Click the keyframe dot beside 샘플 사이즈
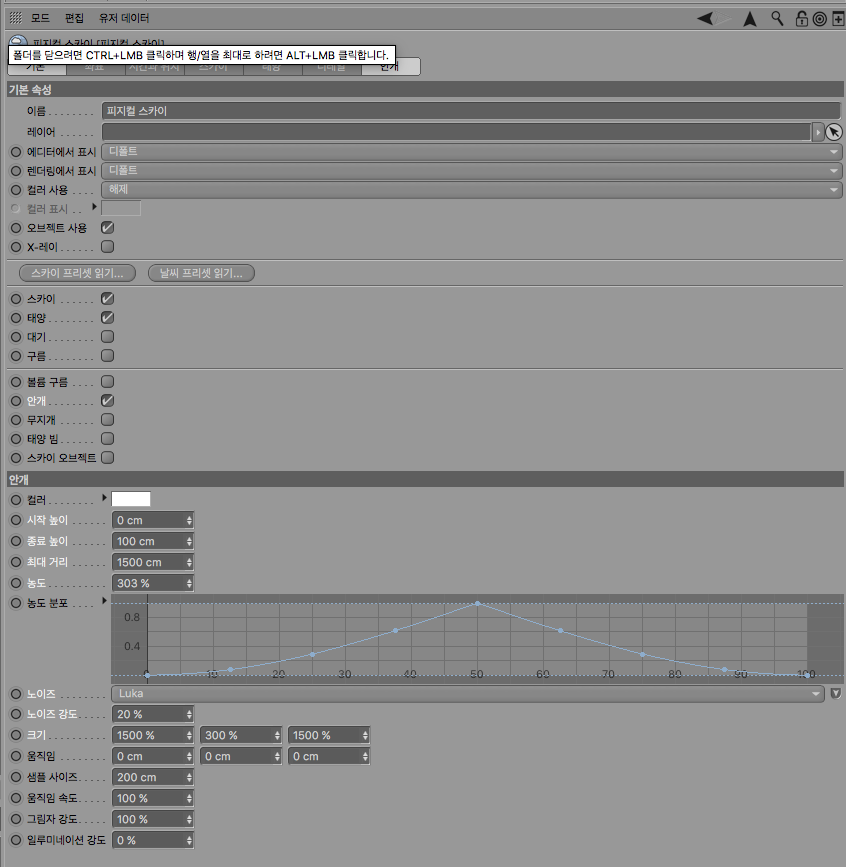 tap(16, 777)
